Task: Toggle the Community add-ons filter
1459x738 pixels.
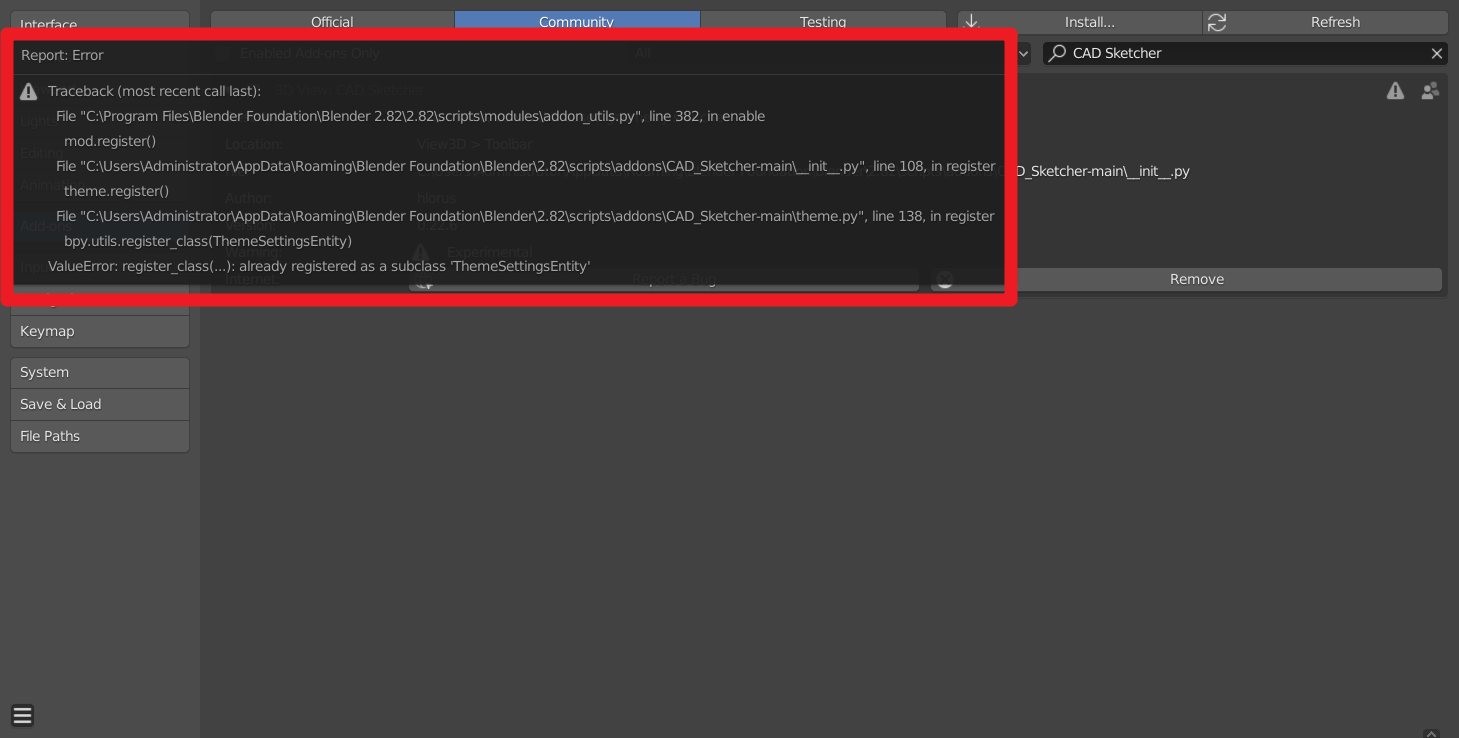Action: coord(577,21)
